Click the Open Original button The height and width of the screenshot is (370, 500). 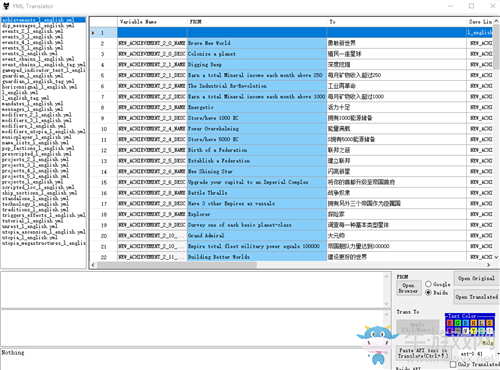point(476,278)
